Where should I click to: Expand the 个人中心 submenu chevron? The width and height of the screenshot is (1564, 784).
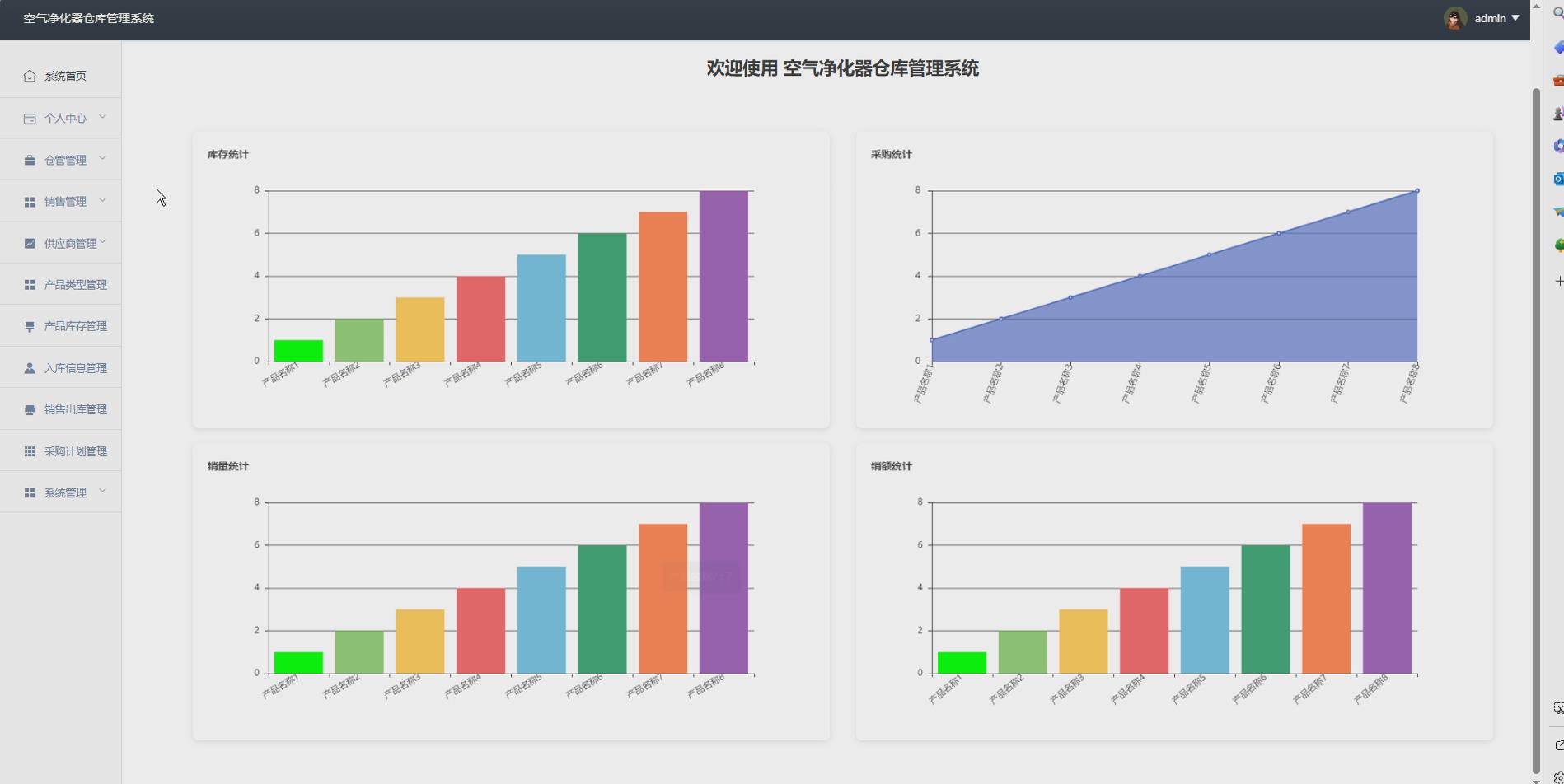[x=102, y=117]
